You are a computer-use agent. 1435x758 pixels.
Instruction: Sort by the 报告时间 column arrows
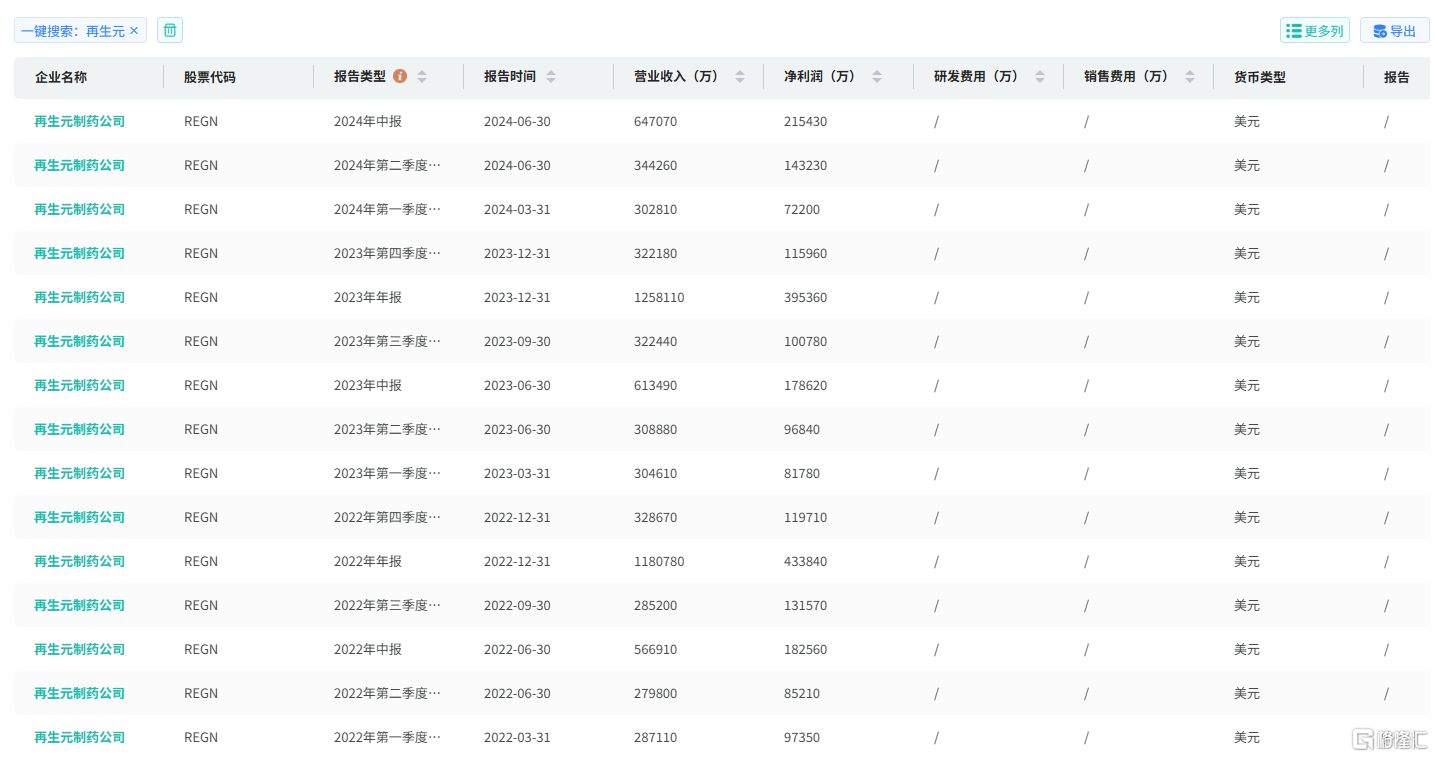tap(551, 76)
